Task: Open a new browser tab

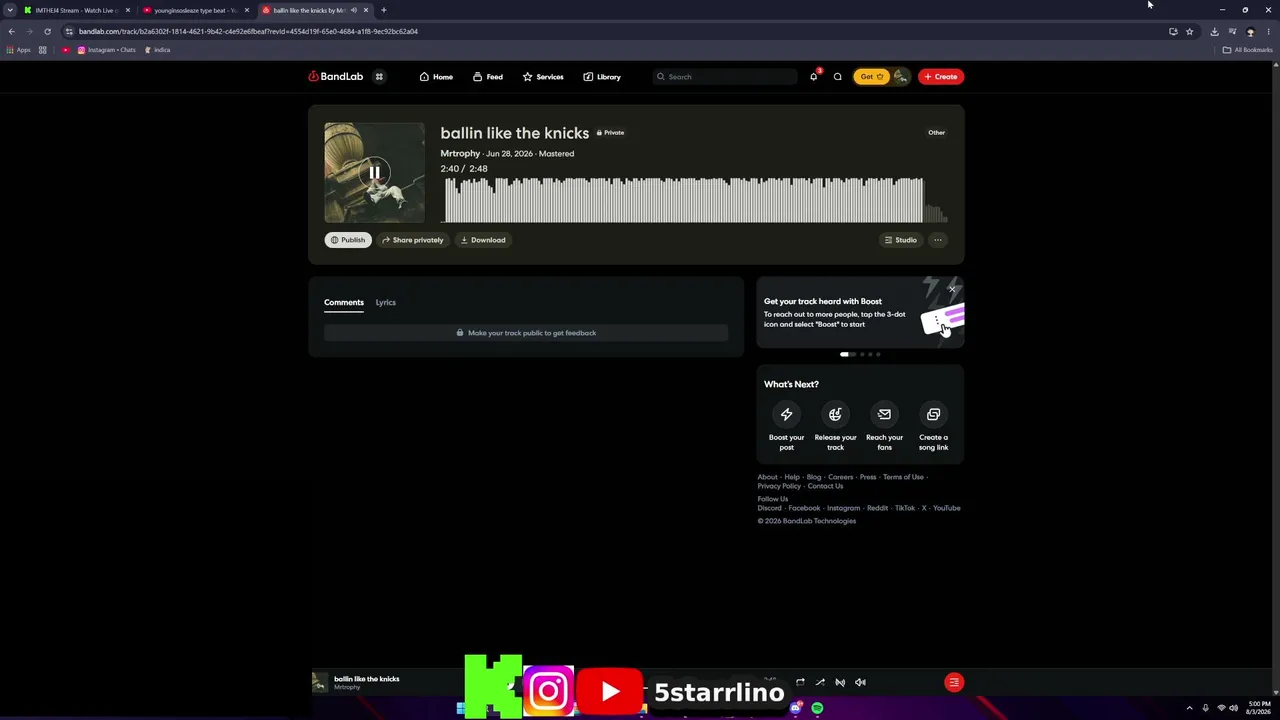Action: tap(383, 10)
